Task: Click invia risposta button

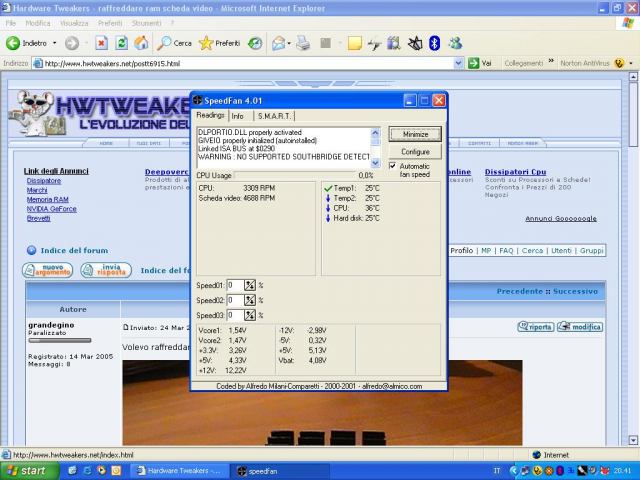Action: [106, 270]
